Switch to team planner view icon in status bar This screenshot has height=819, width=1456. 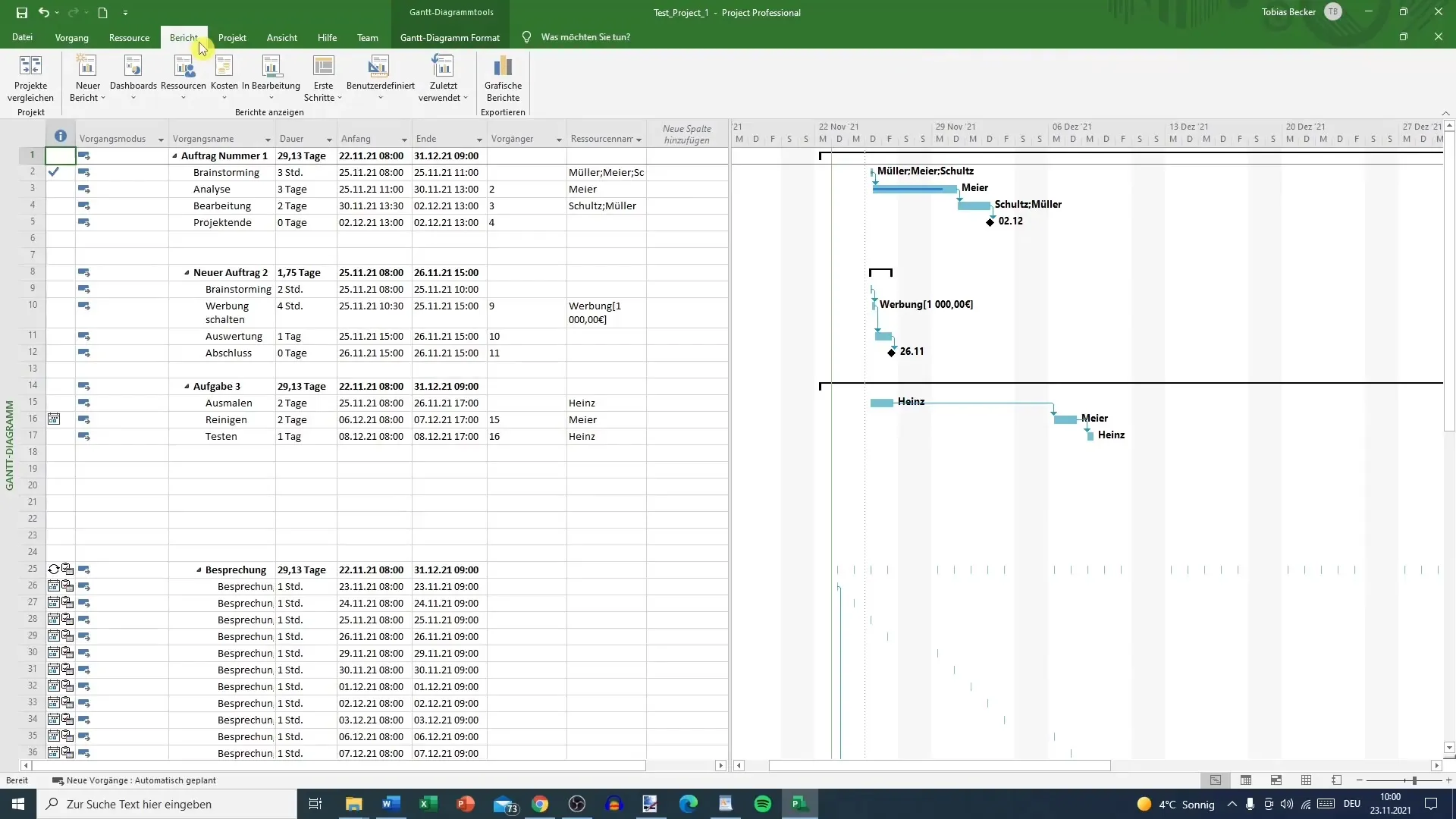point(1276,780)
